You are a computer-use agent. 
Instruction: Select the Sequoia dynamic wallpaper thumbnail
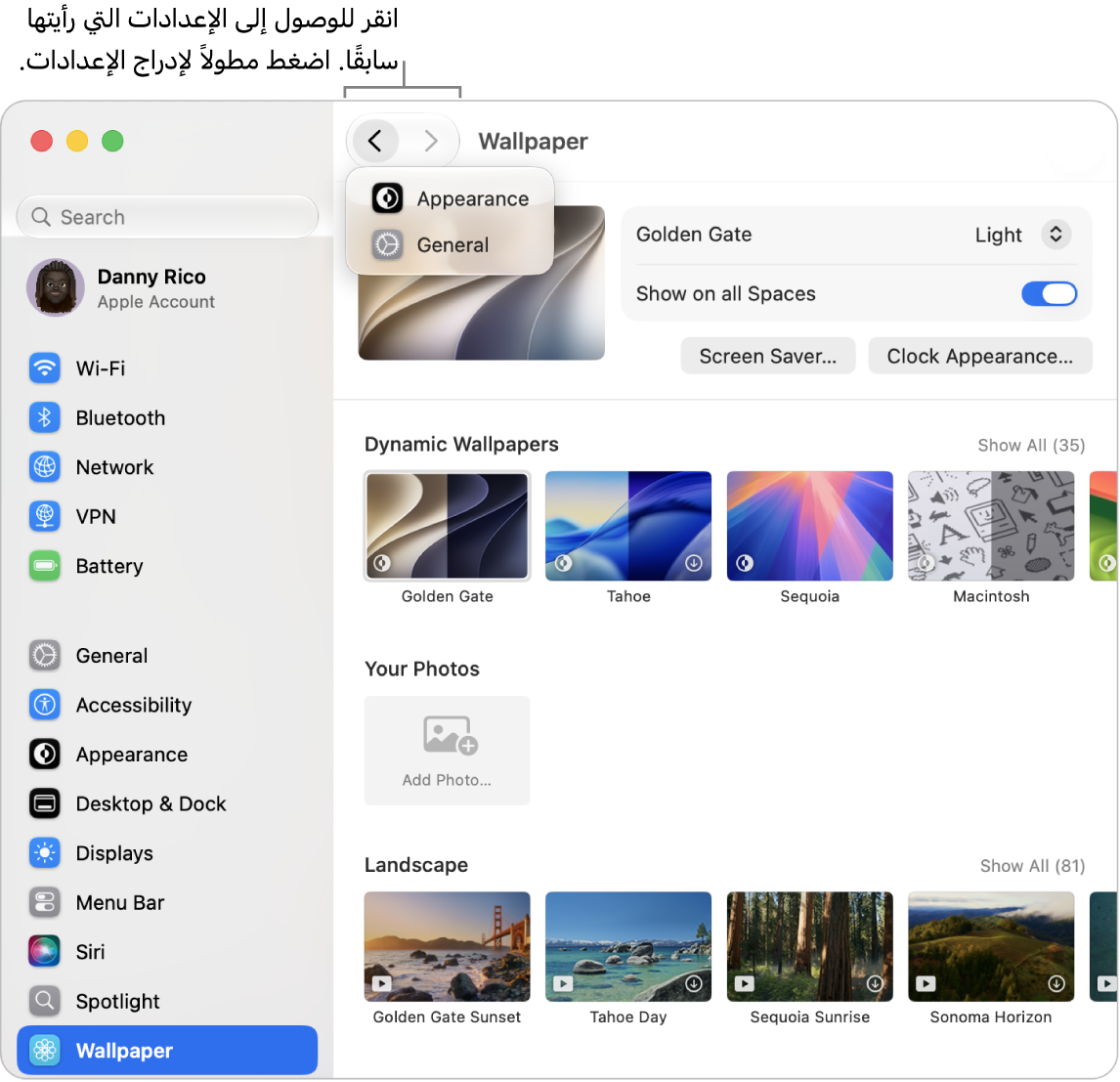click(809, 526)
